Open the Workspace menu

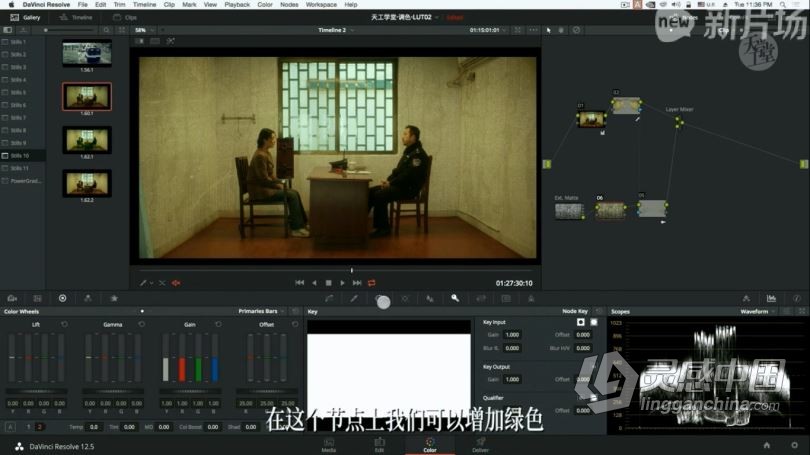(x=321, y=5)
